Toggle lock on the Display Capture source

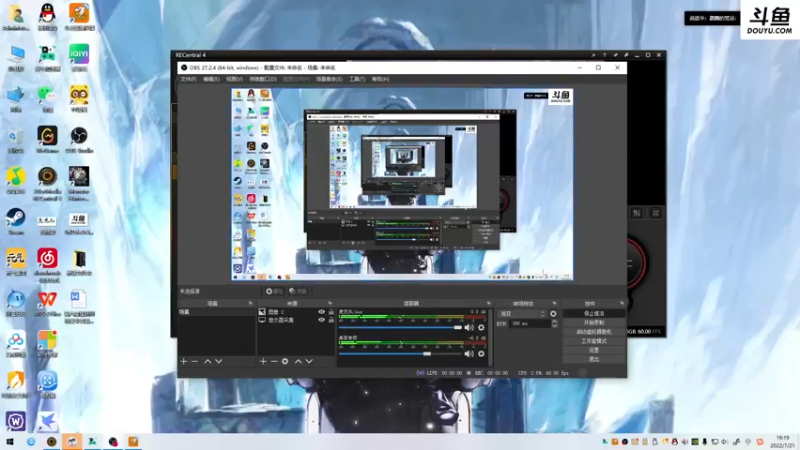click(331, 320)
